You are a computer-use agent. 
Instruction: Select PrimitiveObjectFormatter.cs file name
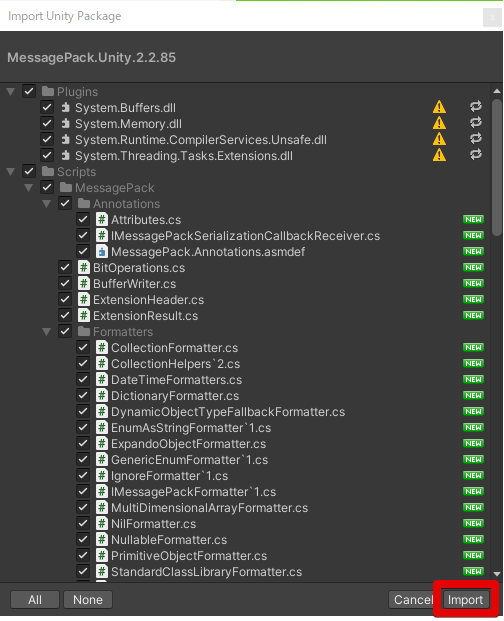pyautogui.click(x=189, y=556)
